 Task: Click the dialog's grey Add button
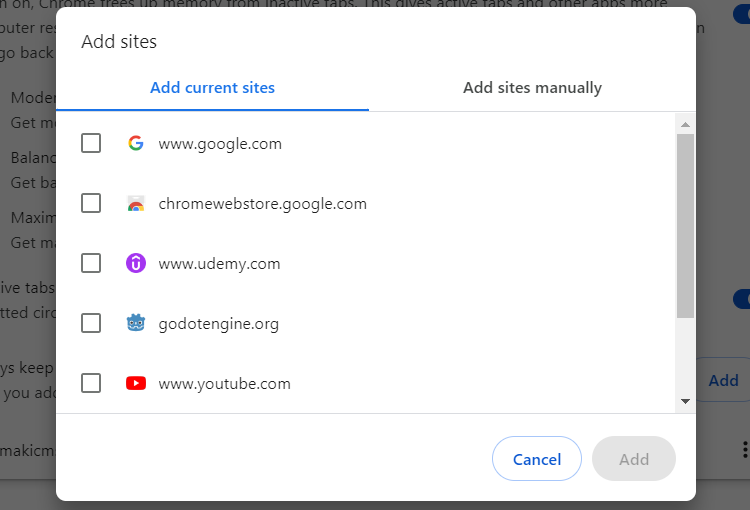(x=634, y=460)
